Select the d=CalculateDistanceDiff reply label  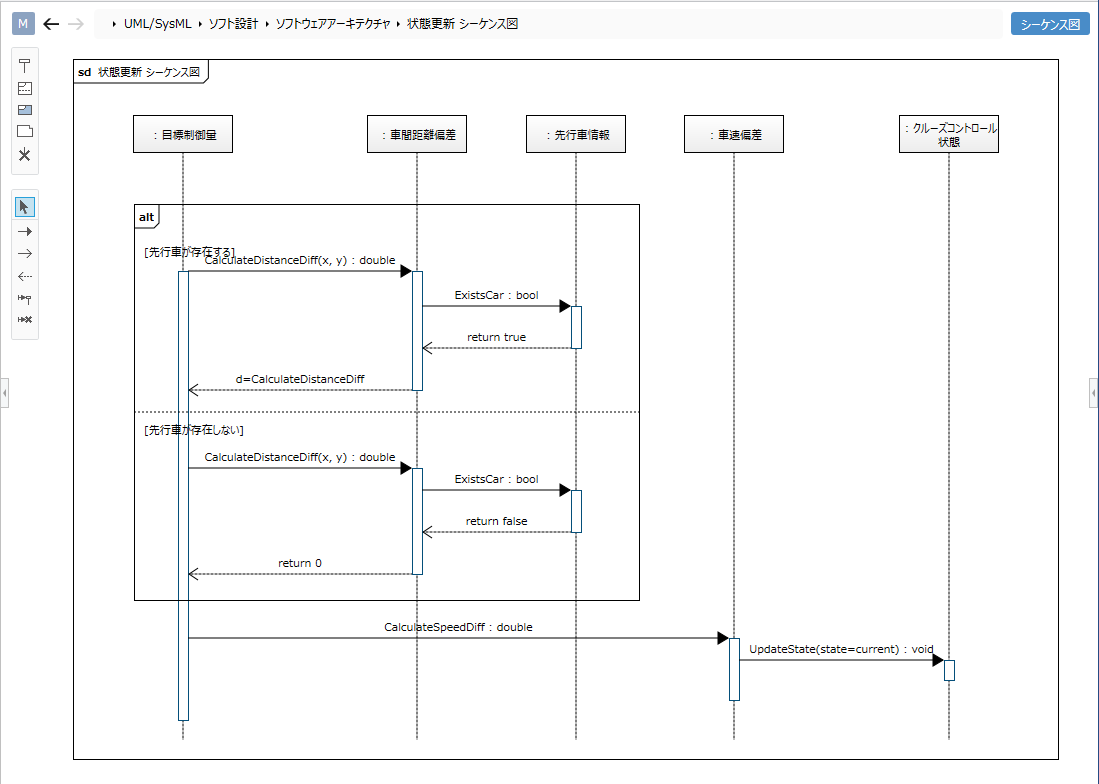(300, 379)
